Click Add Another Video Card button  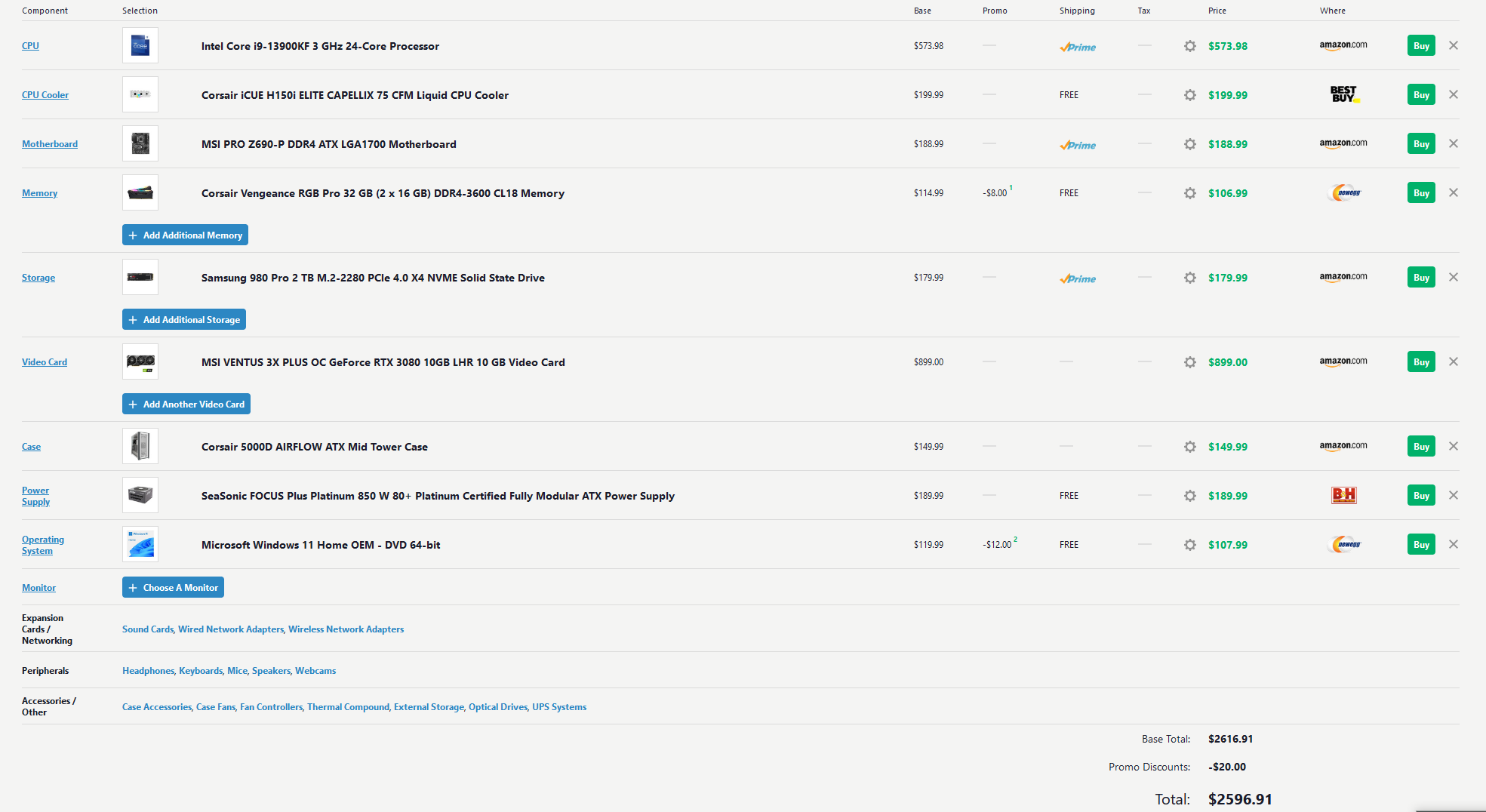[186, 404]
